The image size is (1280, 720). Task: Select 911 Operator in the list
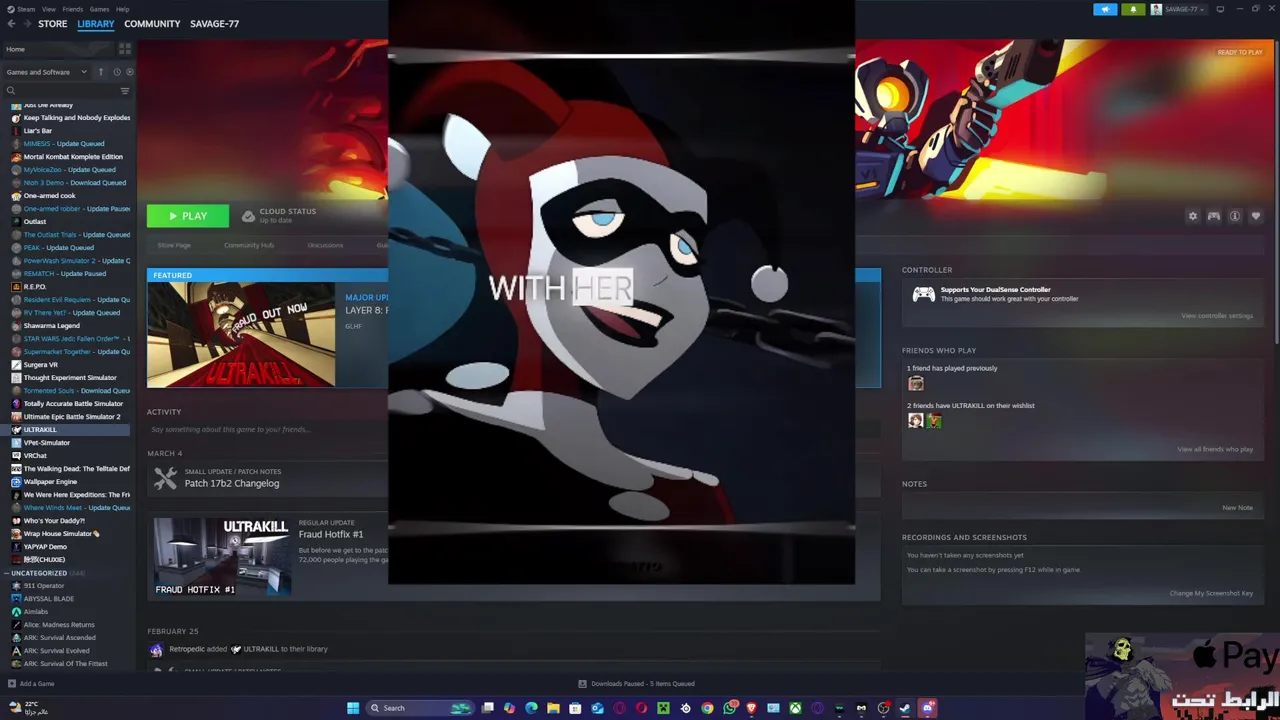43,586
